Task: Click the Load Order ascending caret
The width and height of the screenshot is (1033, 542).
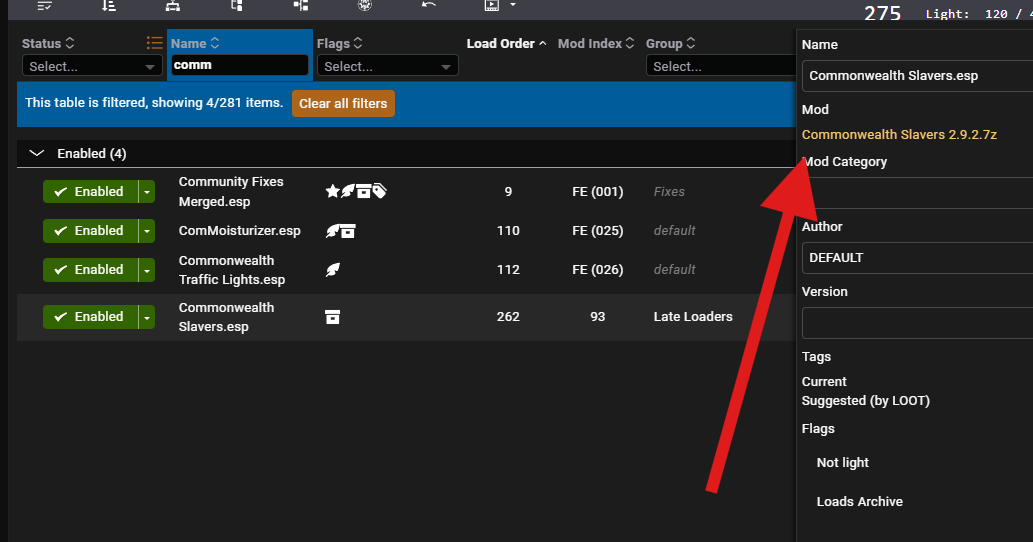Action: click(x=542, y=43)
